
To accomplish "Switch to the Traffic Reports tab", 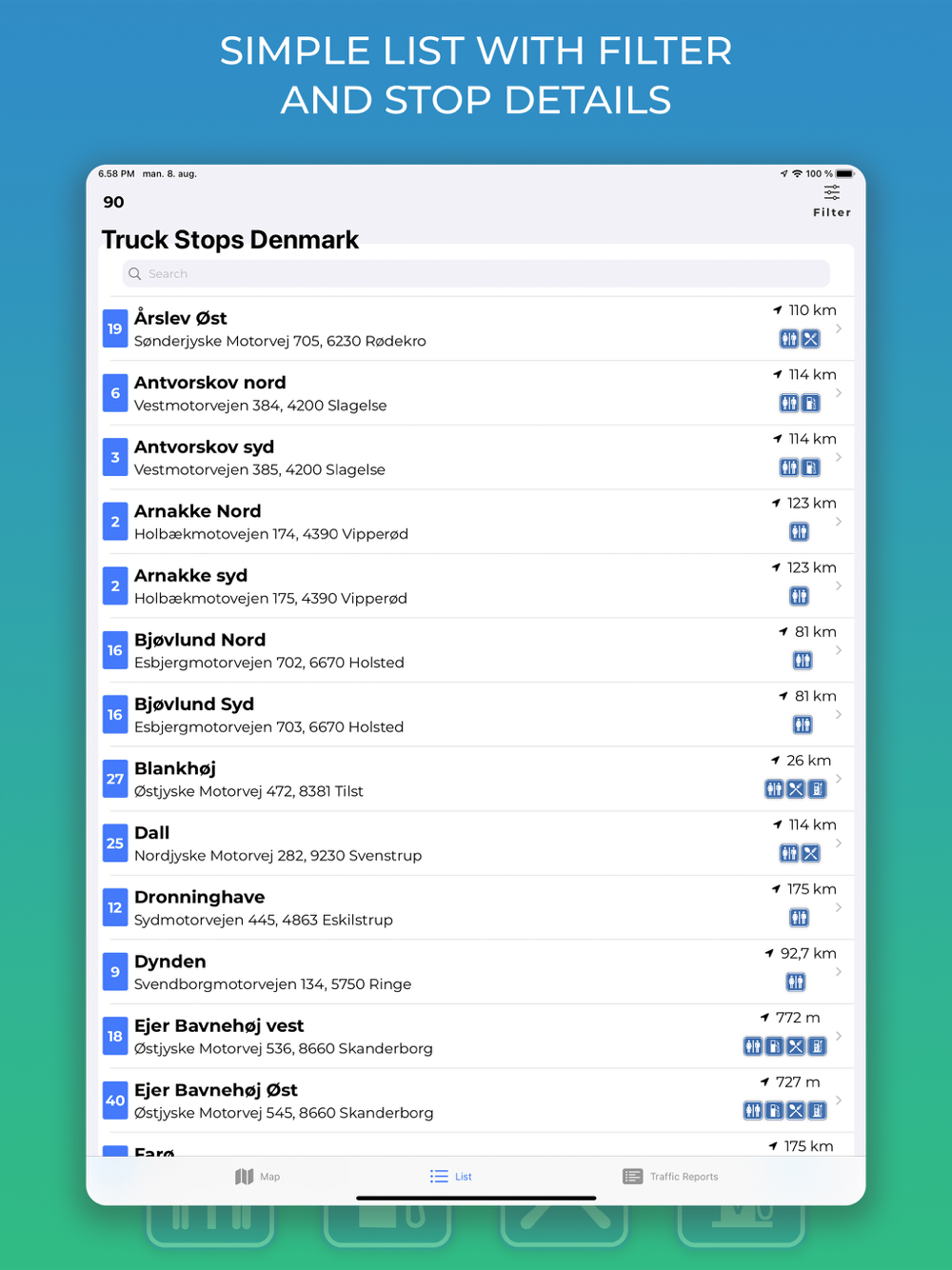I will (x=670, y=1177).
